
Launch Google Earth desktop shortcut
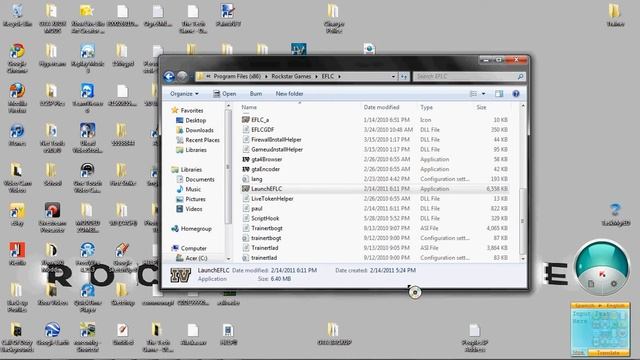point(53,334)
